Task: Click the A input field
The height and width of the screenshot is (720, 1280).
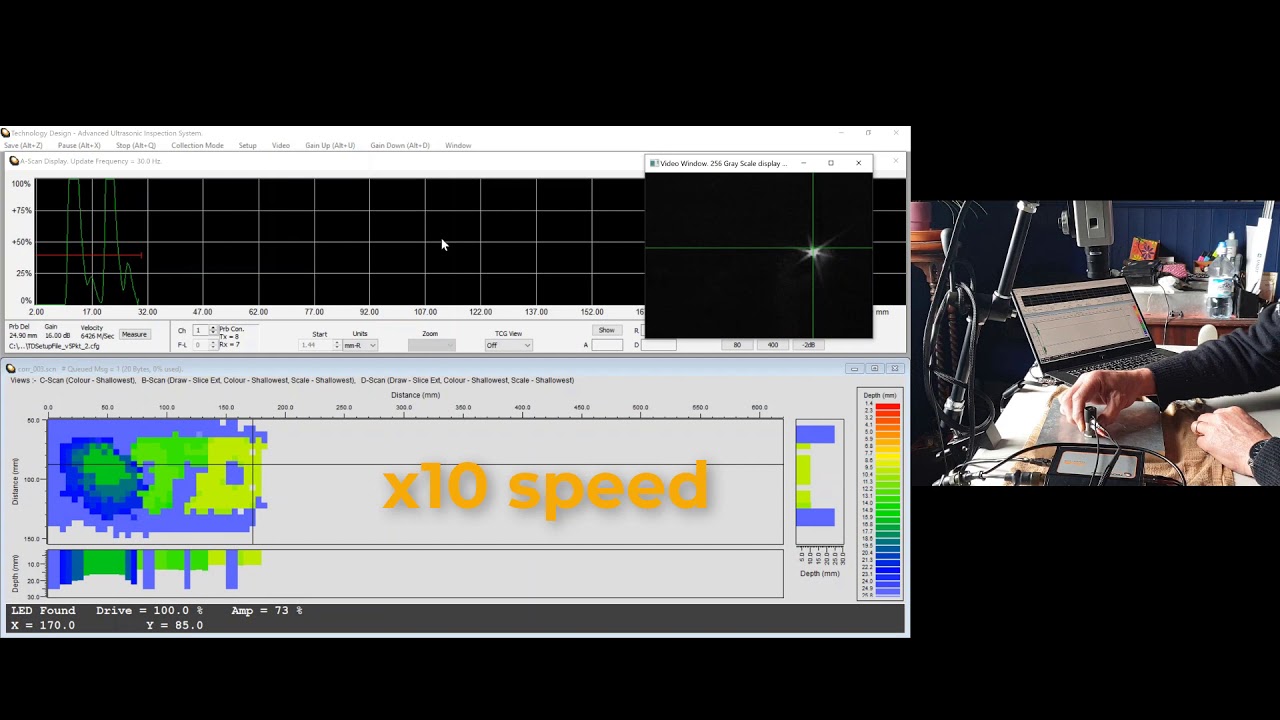Action: click(607, 345)
